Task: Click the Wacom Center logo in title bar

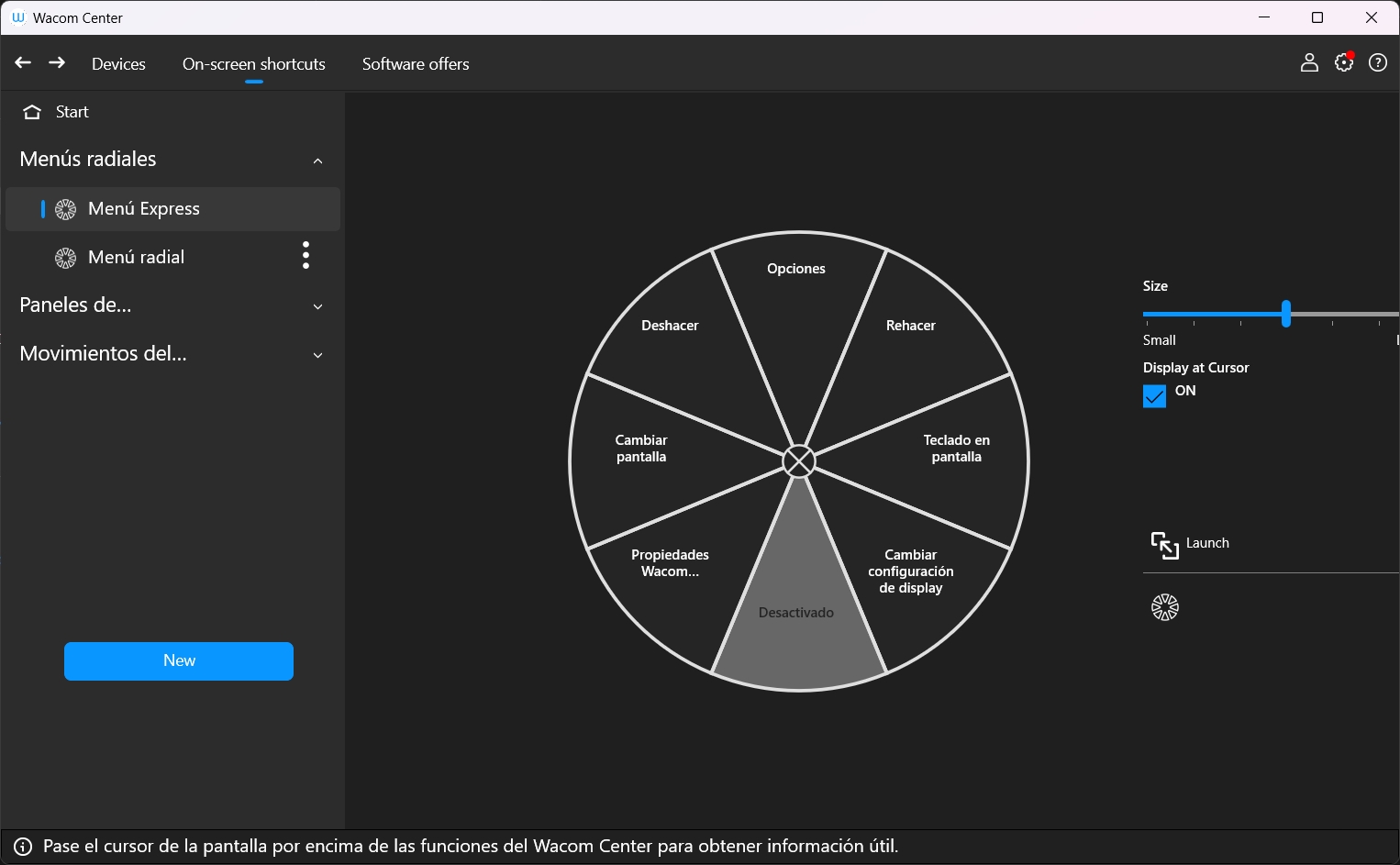Action: click(17, 17)
